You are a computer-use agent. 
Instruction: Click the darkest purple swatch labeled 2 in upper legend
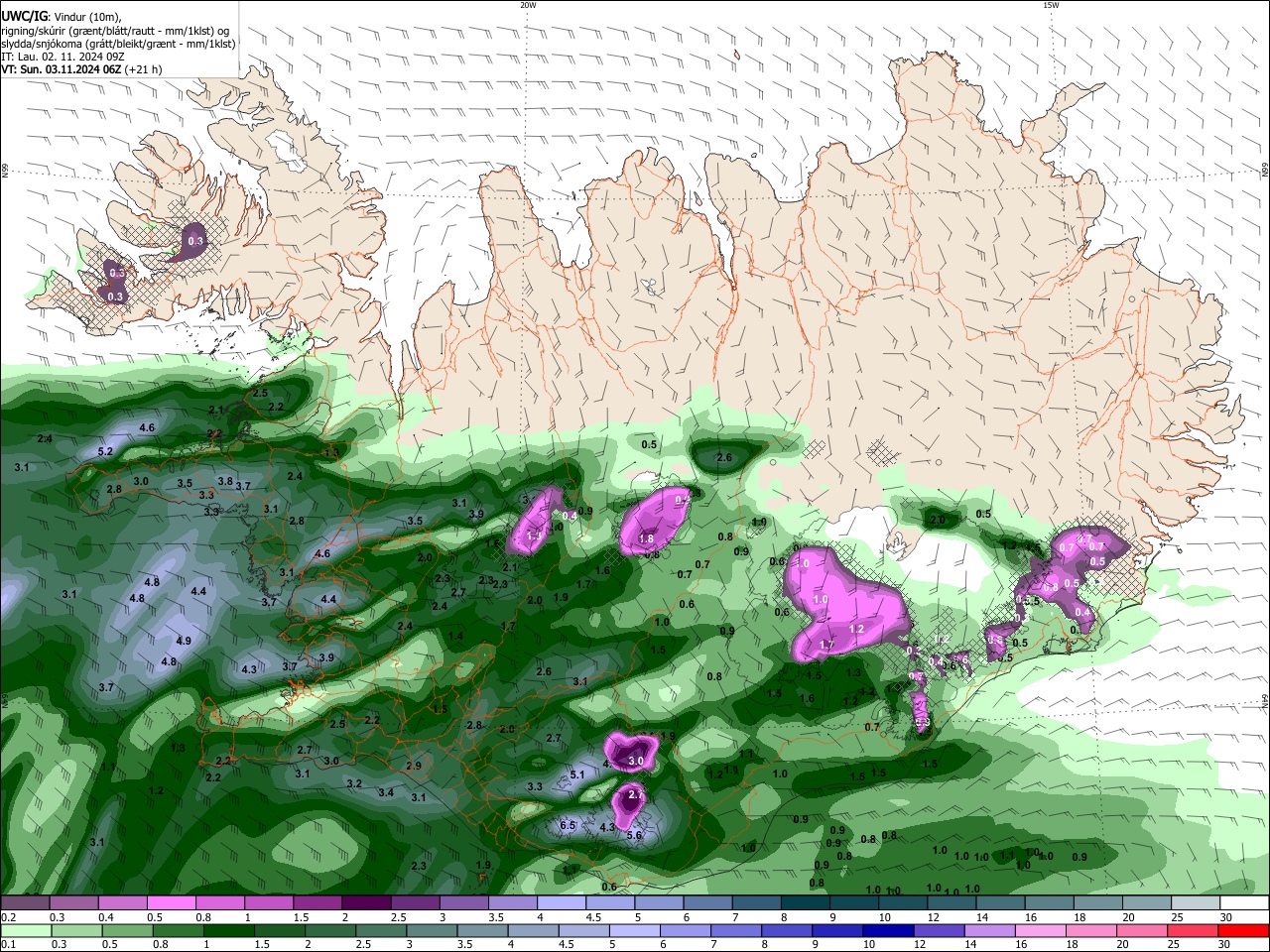(x=366, y=903)
